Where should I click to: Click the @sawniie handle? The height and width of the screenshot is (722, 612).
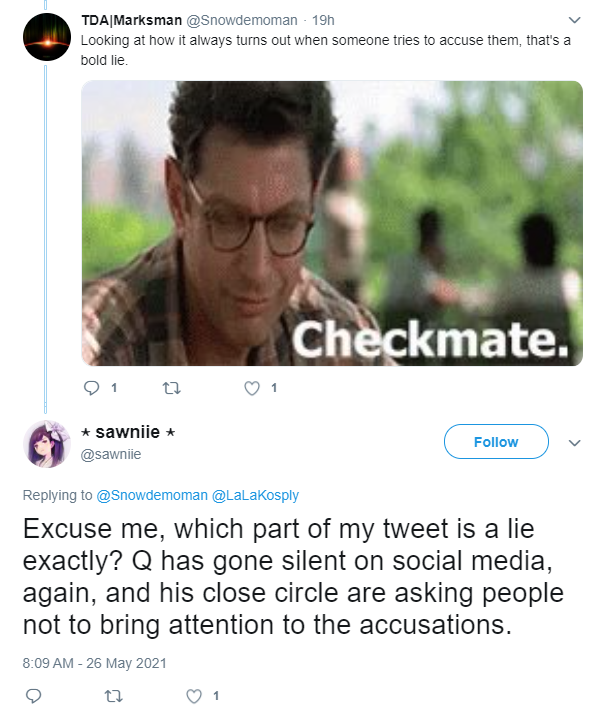tap(111, 454)
